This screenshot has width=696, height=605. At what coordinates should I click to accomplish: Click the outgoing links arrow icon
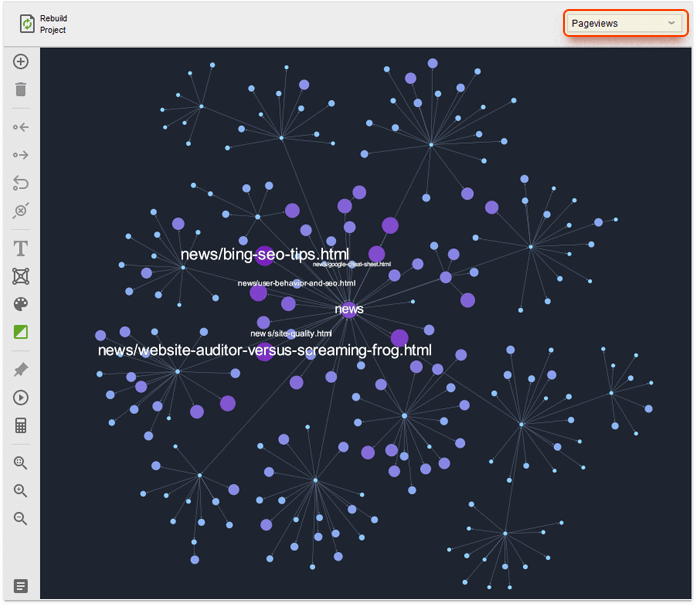(20, 155)
